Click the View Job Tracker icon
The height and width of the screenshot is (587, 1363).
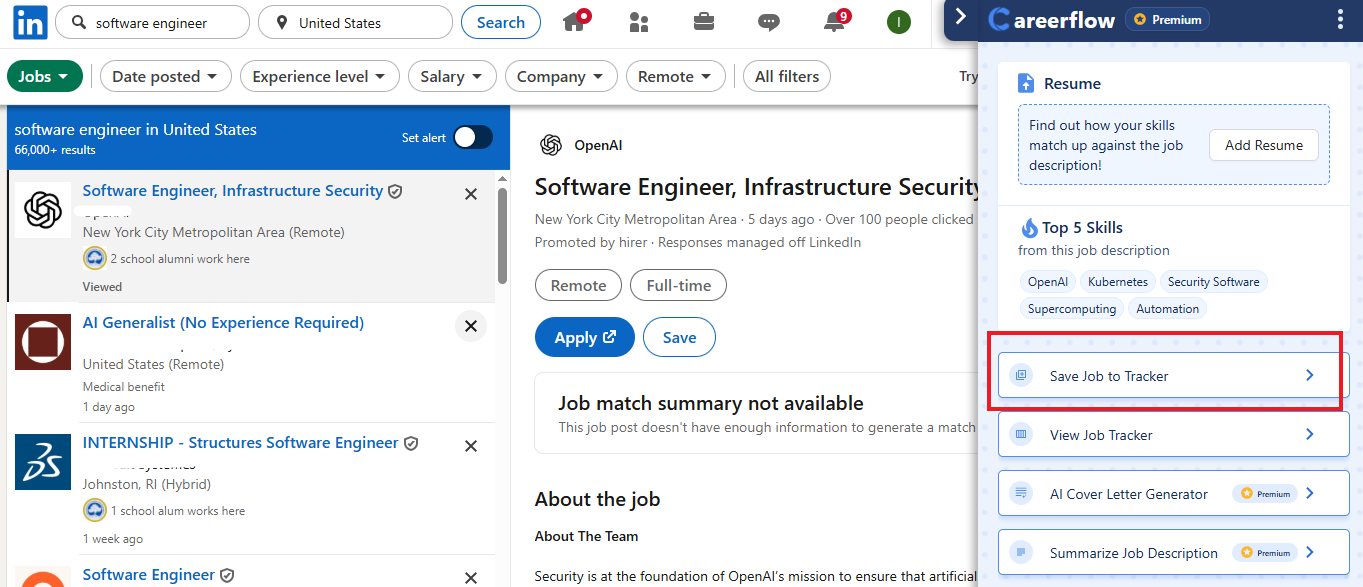pyautogui.click(x=1021, y=435)
